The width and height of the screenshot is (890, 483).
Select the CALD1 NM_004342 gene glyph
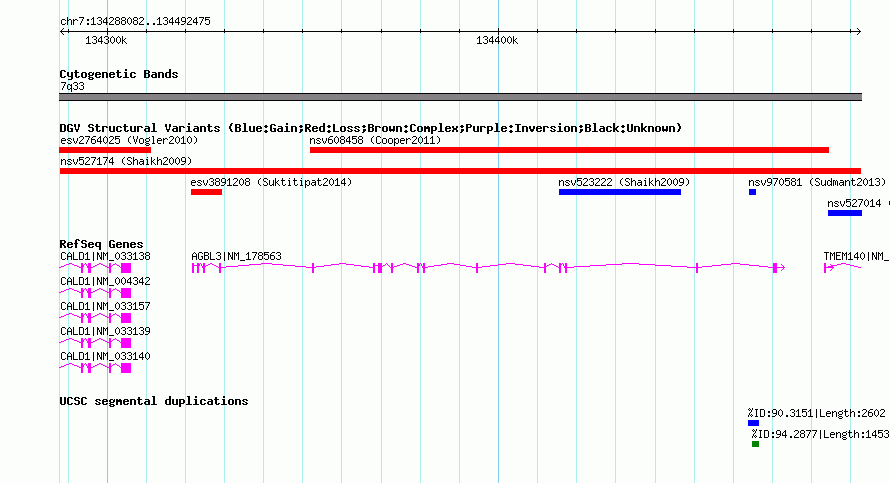[x=95, y=293]
